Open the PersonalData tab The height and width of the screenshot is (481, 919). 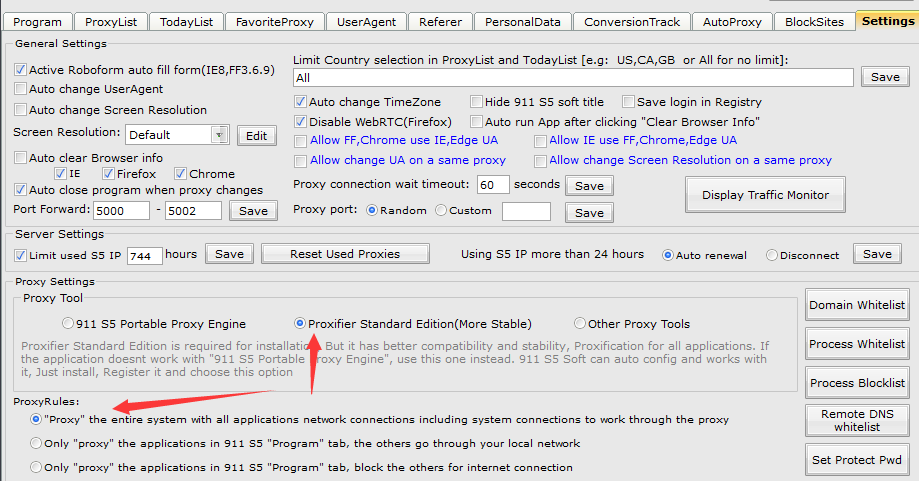(x=523, y=22)
